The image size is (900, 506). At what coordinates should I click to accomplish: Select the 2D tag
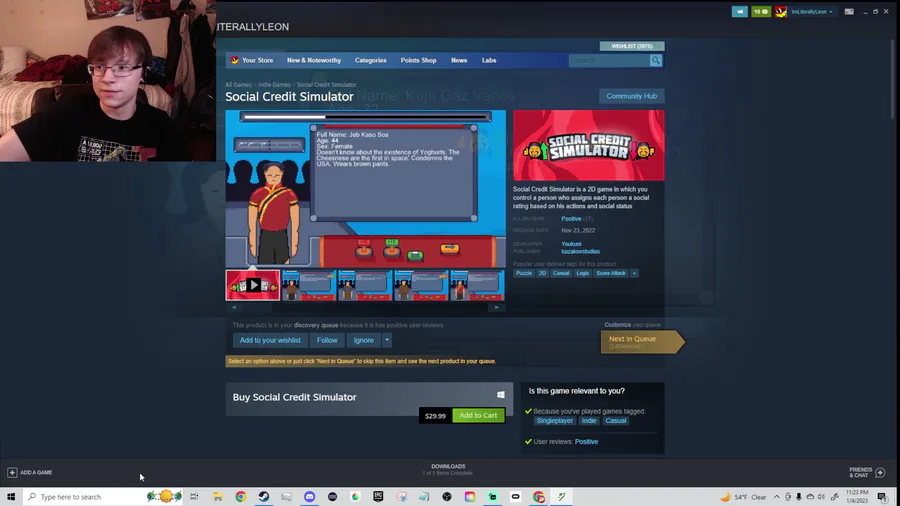tap(542, 273)
